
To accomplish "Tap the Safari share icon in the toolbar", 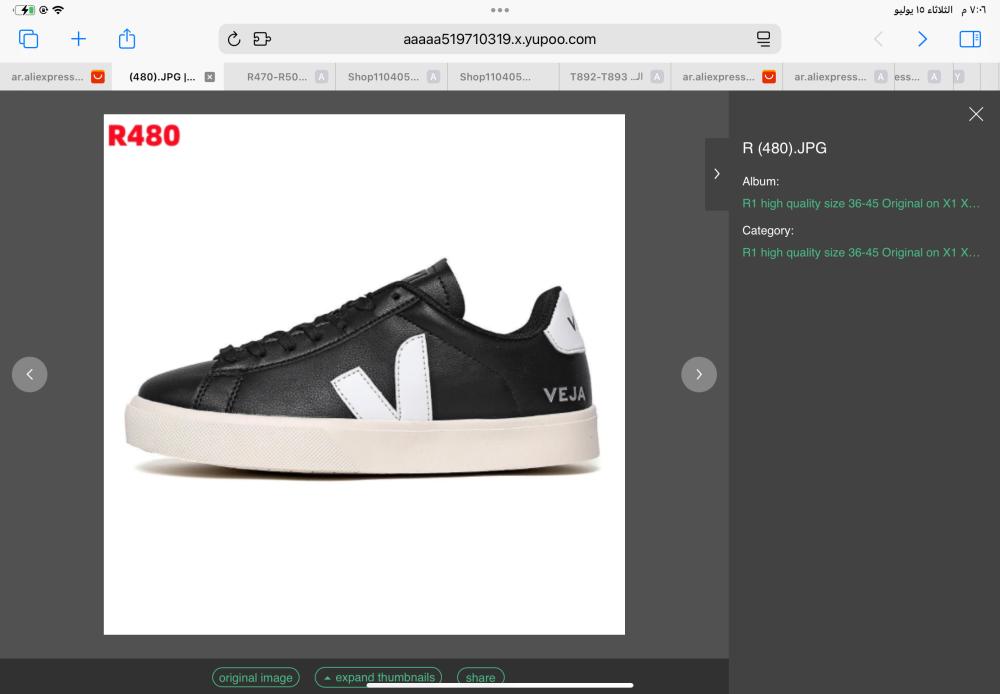I will point(127,38).
